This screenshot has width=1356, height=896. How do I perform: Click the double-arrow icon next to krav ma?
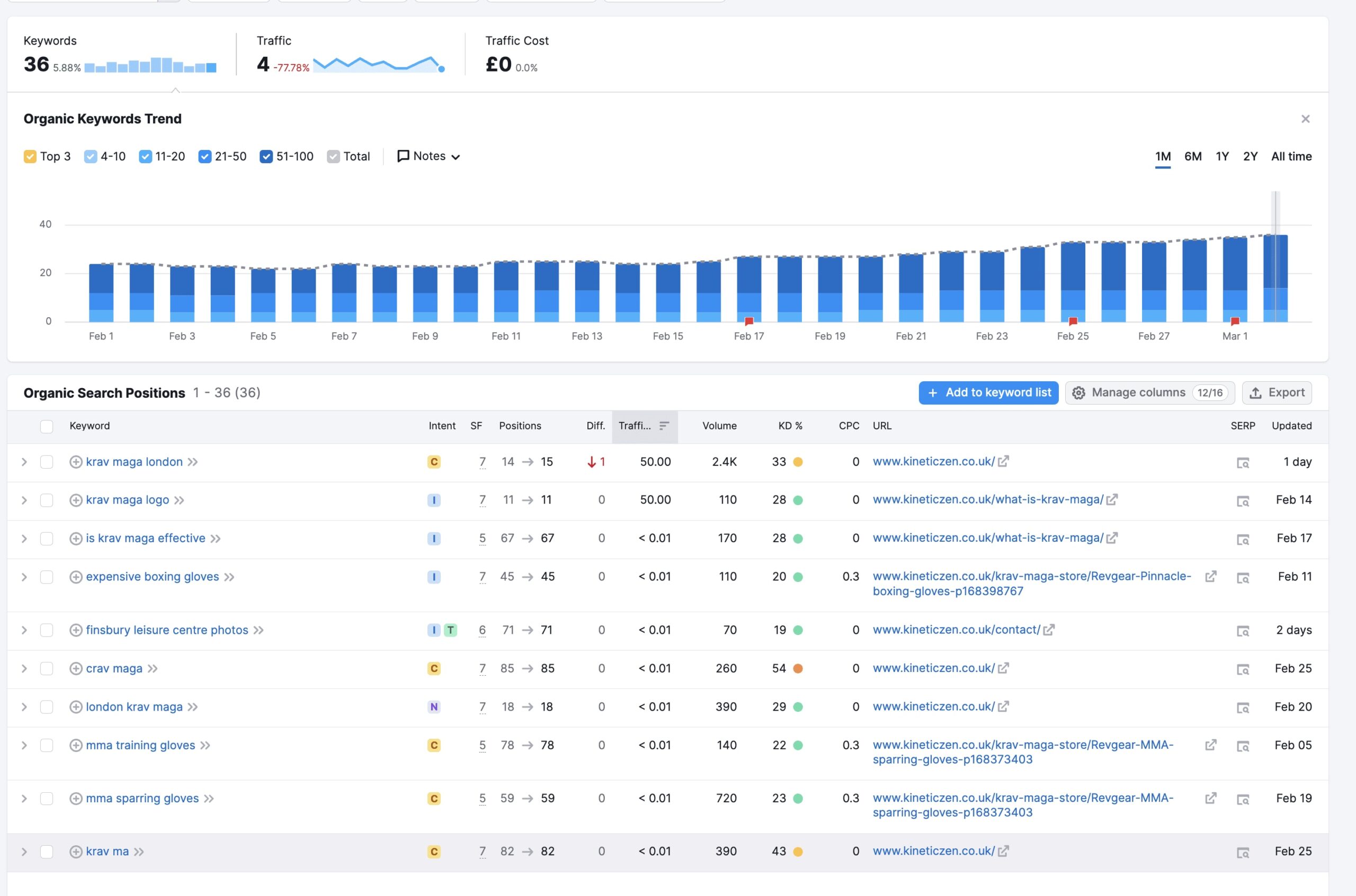[x=139, y=852]
